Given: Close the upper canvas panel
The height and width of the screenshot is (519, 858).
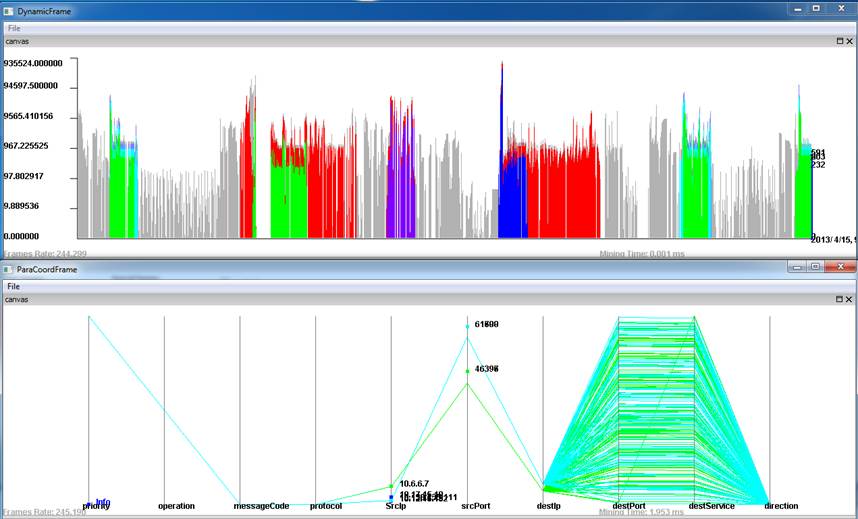Looking at the screenshot, I should click(850, 42).
